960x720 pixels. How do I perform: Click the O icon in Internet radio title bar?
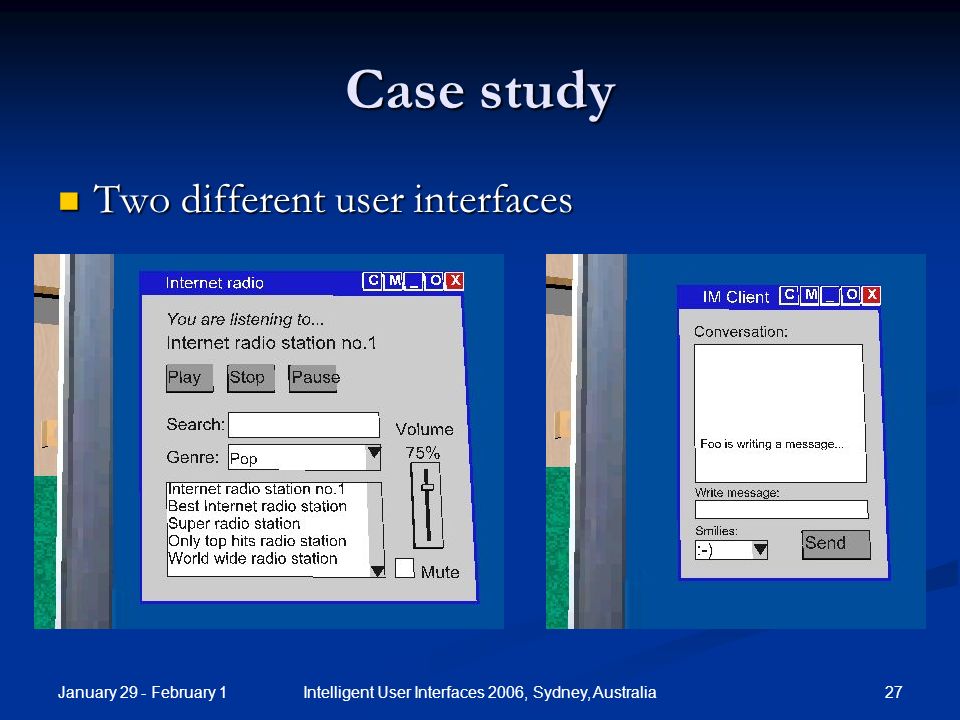click(435, 281)
